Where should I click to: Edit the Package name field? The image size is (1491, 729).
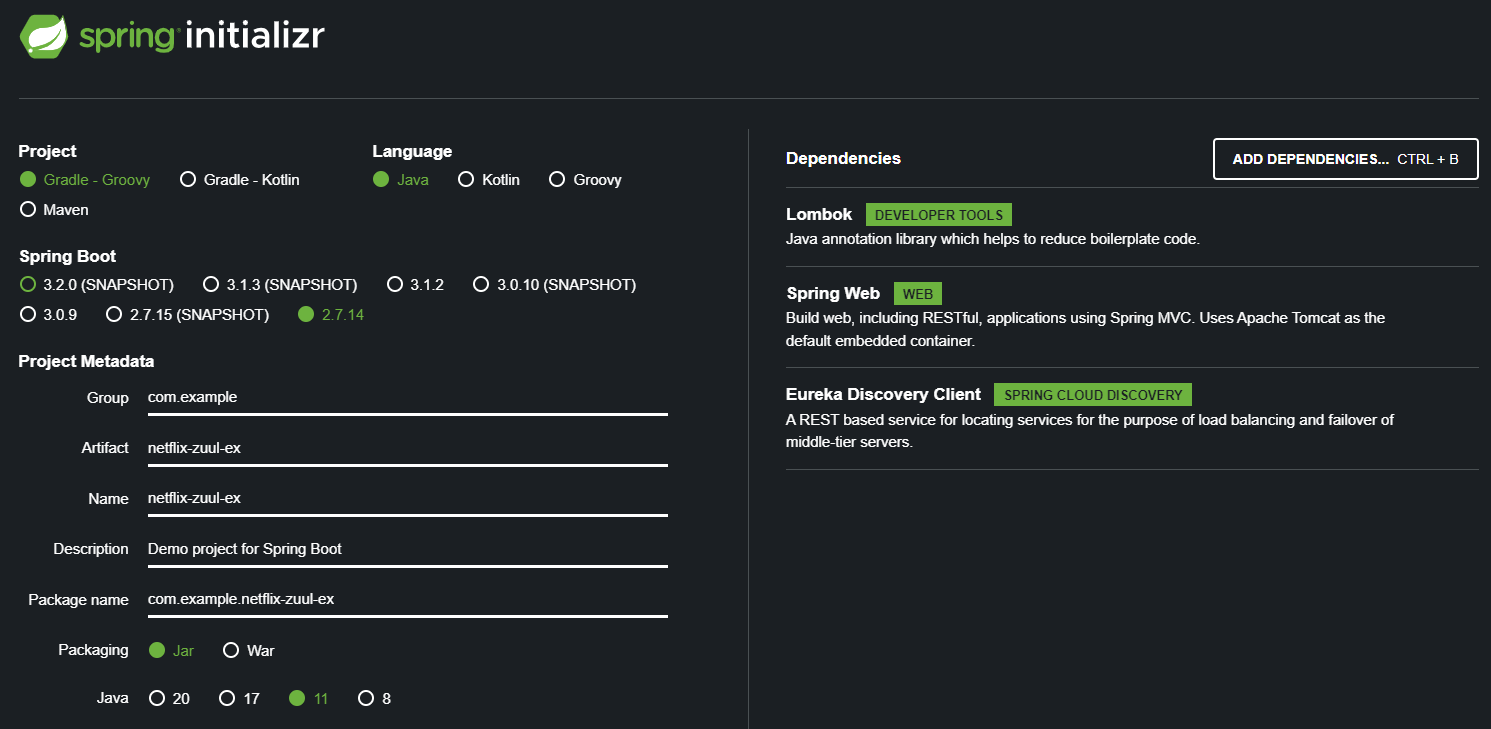point(408,600)
